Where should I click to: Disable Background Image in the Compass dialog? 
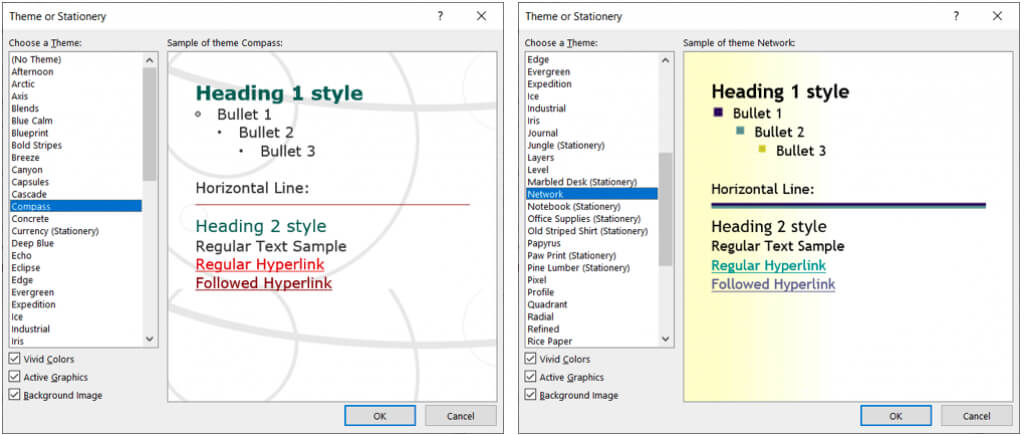point(14,395)
